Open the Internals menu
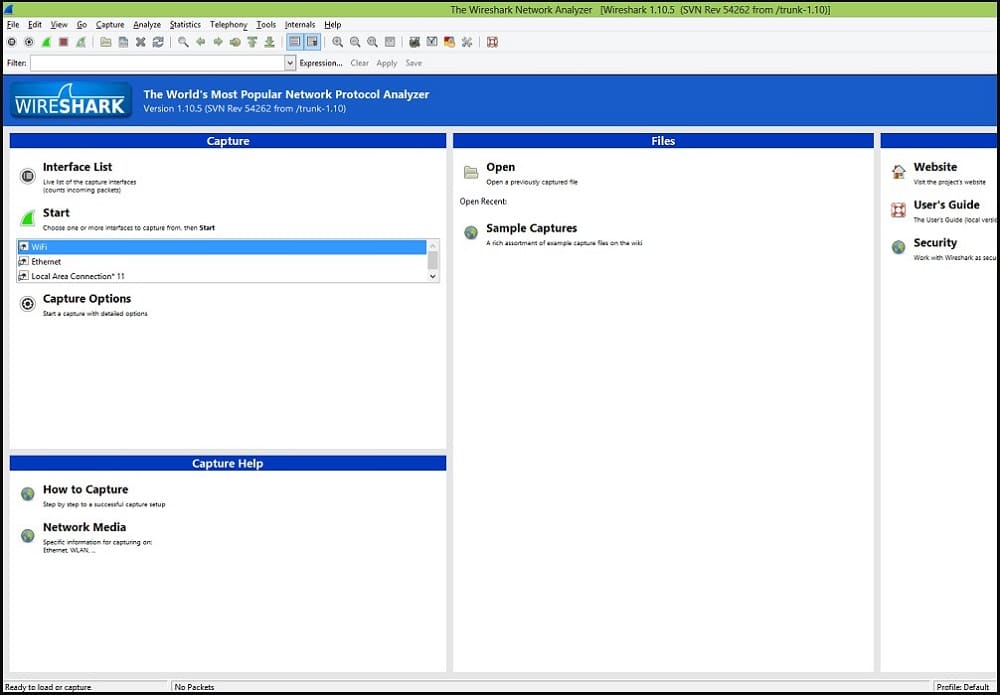 (300, 25)
